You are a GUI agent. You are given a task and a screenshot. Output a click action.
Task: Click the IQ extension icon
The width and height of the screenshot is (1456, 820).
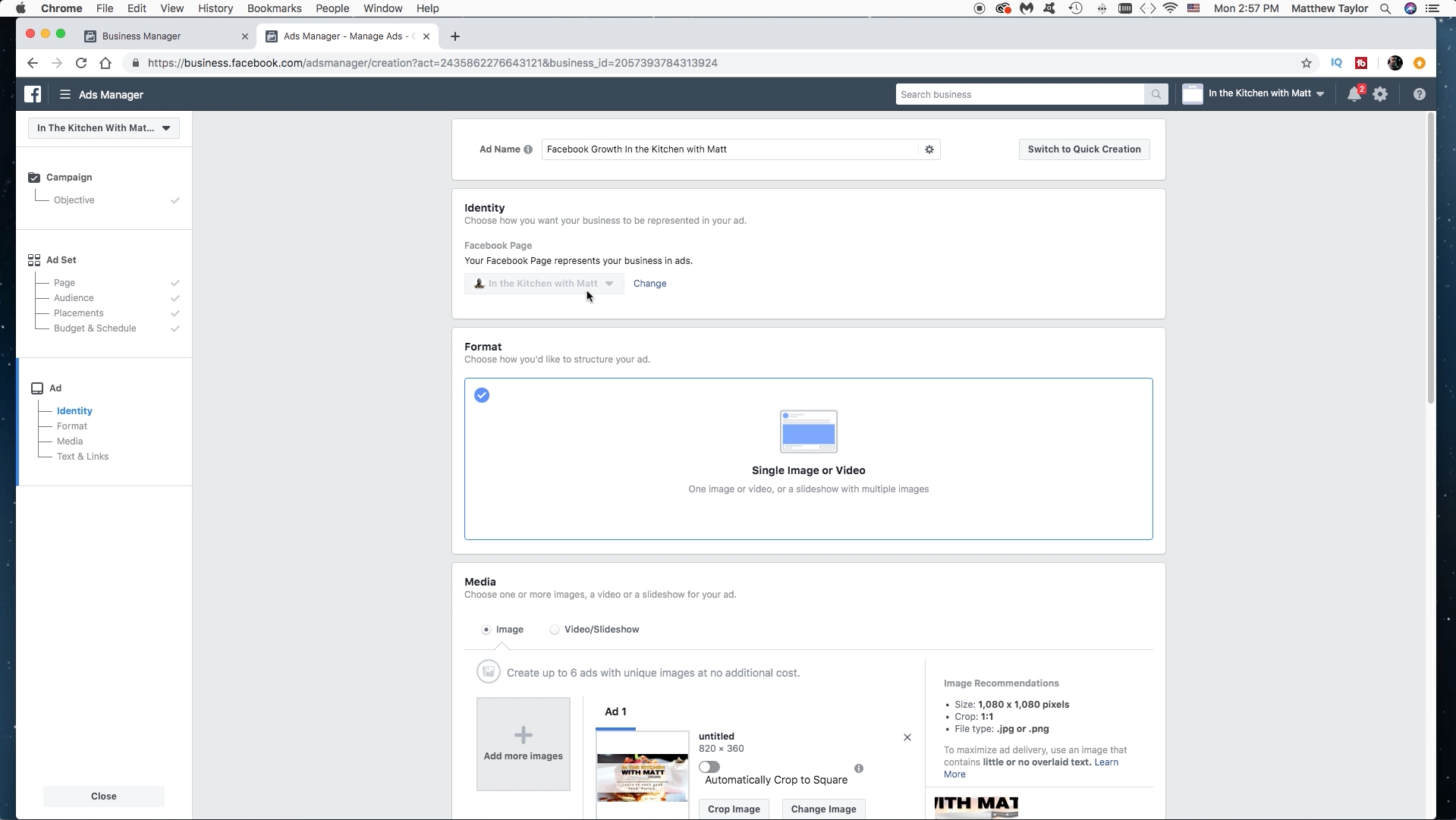[1337, 63]
